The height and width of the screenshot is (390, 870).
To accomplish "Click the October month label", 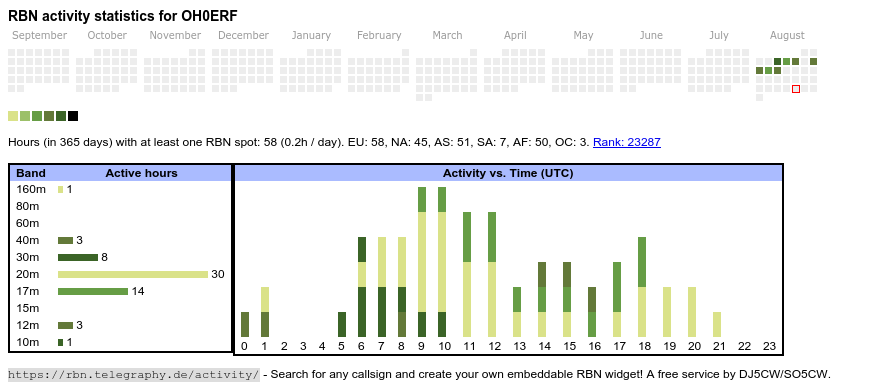I will pos(107,36).
